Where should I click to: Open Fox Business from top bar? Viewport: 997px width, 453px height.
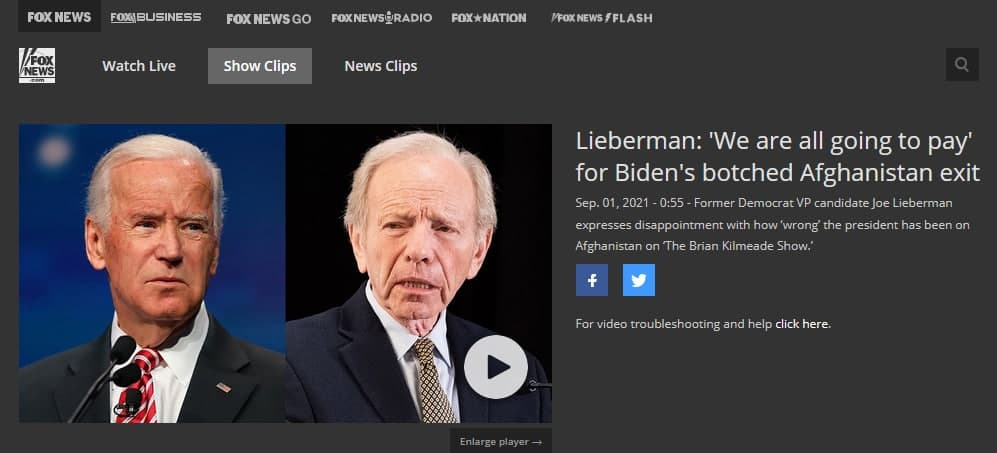point(156,17)
